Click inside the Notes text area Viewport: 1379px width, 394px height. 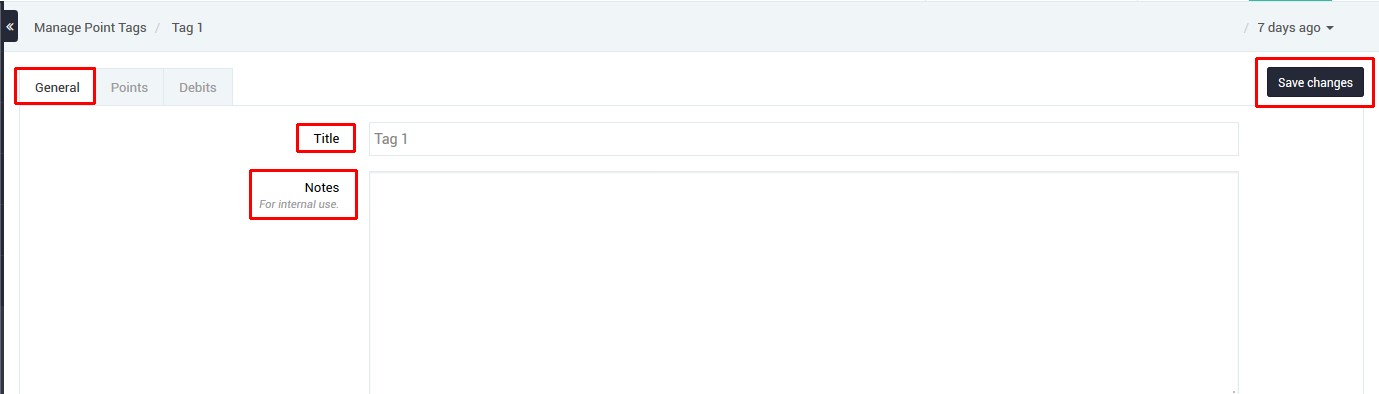click(x=804, y=283)
